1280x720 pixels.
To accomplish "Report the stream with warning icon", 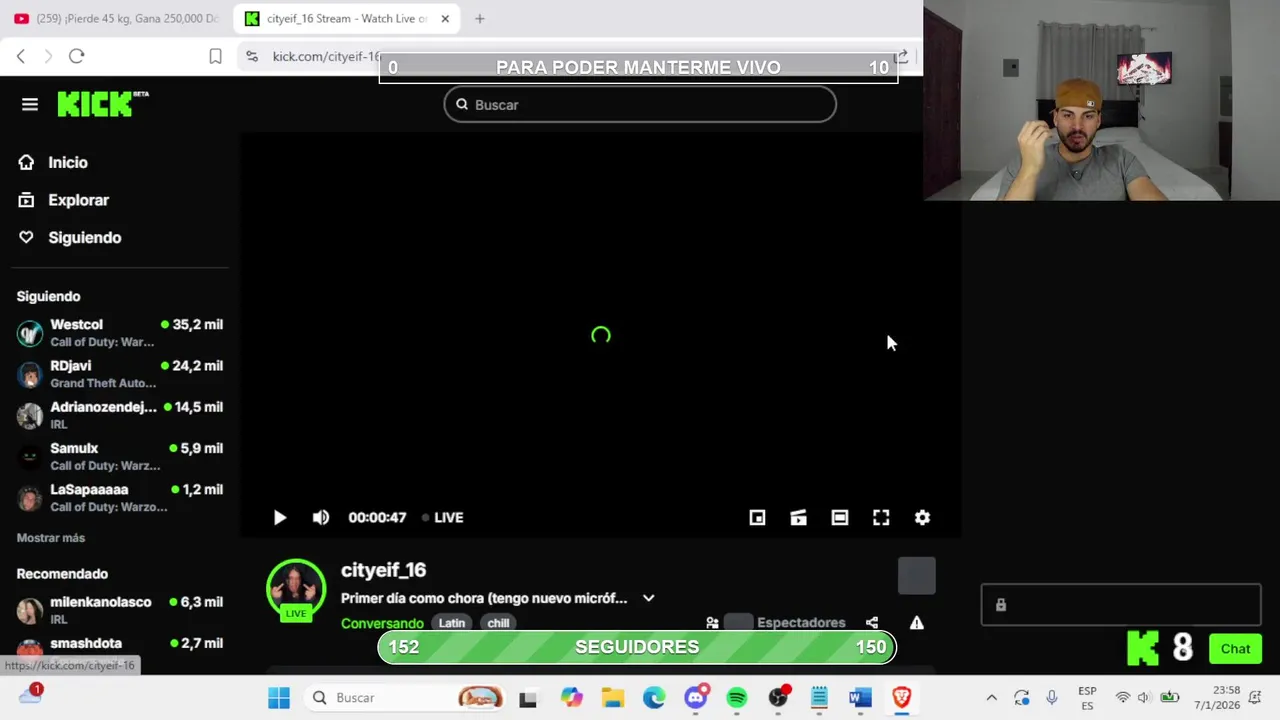I will click(917, 623).
